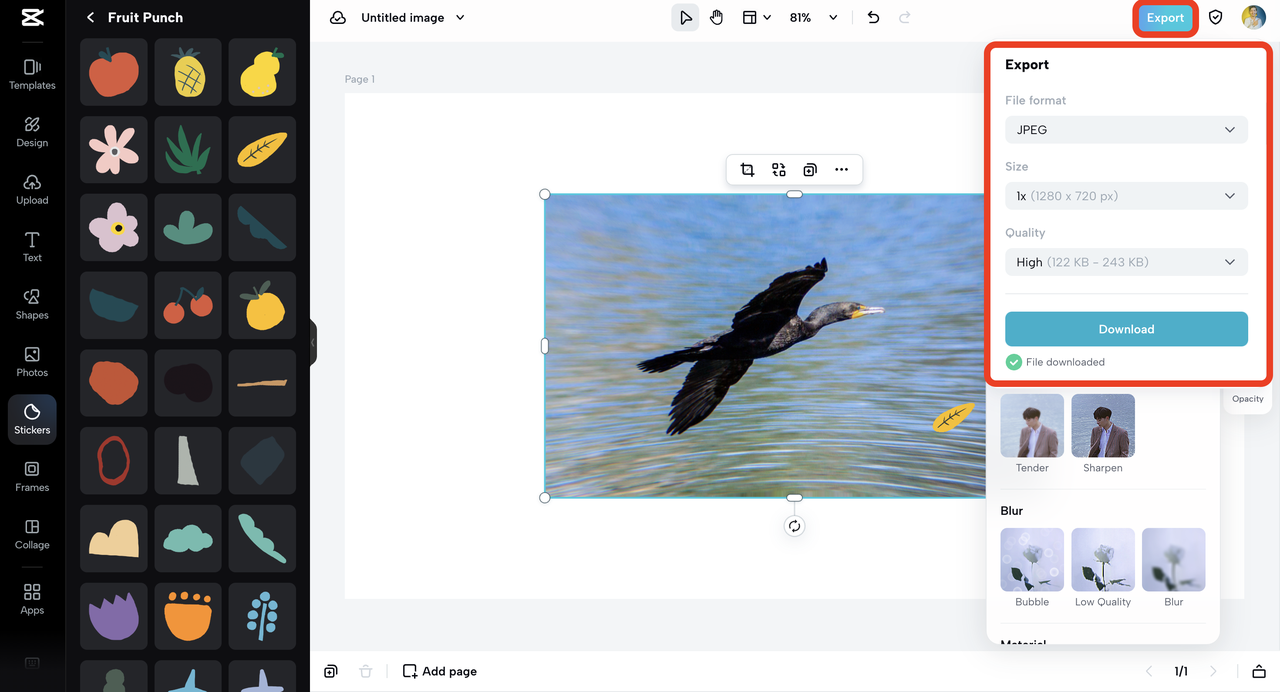This screenshot has width=1280, height=692.
Task: Go back from Fruit Punch pack
Action: (91, 18)
